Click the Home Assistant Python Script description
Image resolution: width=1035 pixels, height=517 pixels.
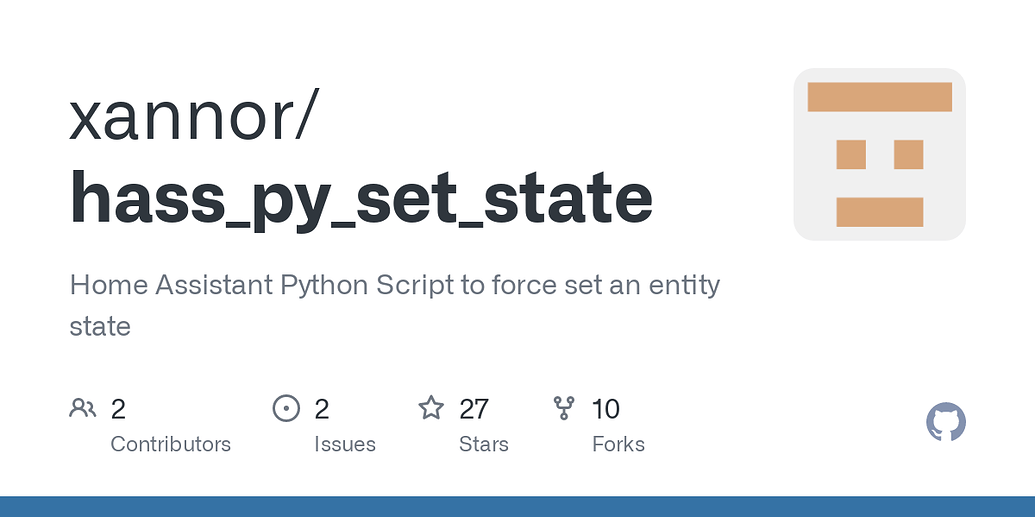coord(395,306)
